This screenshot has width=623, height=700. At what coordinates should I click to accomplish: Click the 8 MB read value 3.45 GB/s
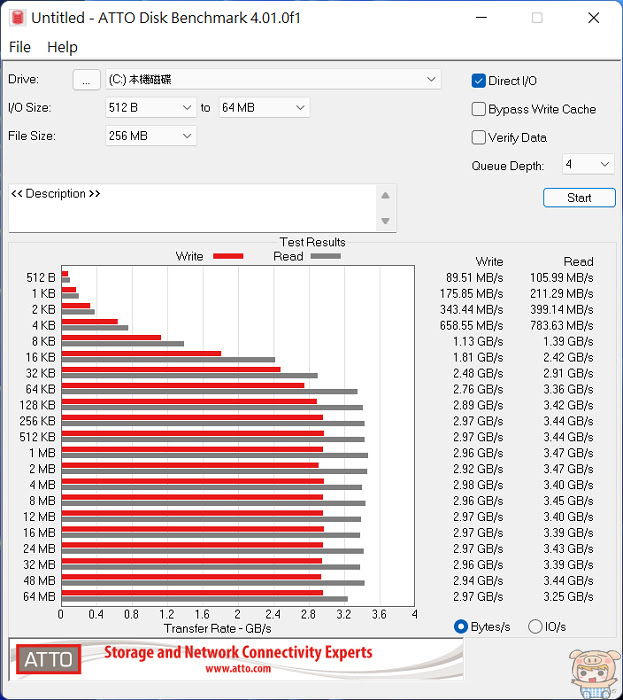coord(568,501)
